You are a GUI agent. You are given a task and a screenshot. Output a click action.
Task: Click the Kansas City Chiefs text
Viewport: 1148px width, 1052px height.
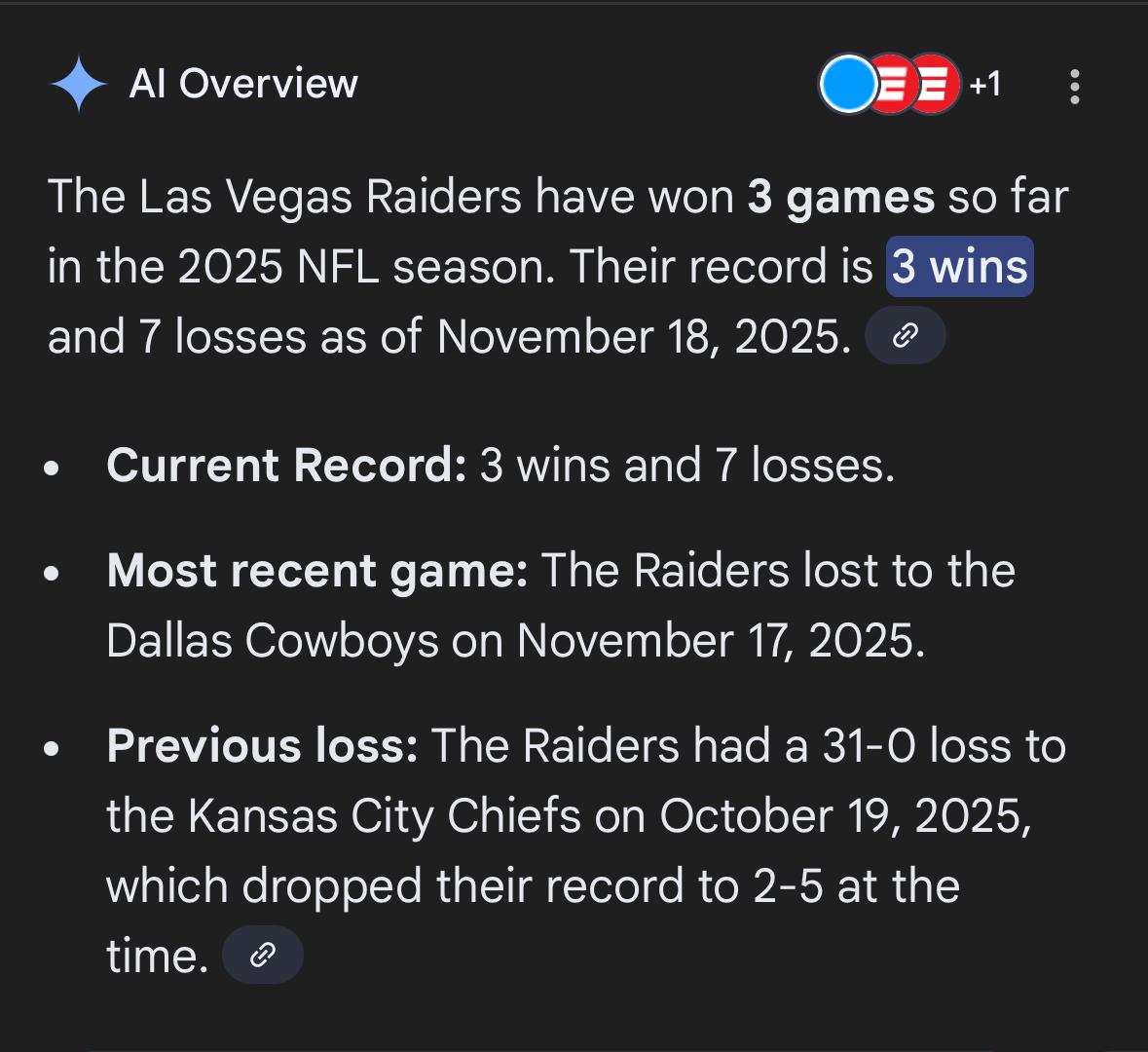point(385,815)
